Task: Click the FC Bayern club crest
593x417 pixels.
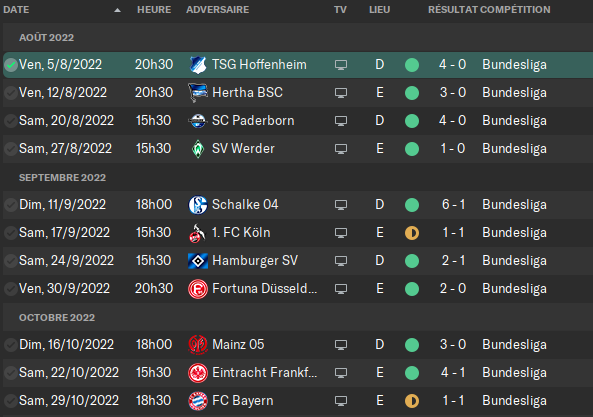Action: coord(198,401)
